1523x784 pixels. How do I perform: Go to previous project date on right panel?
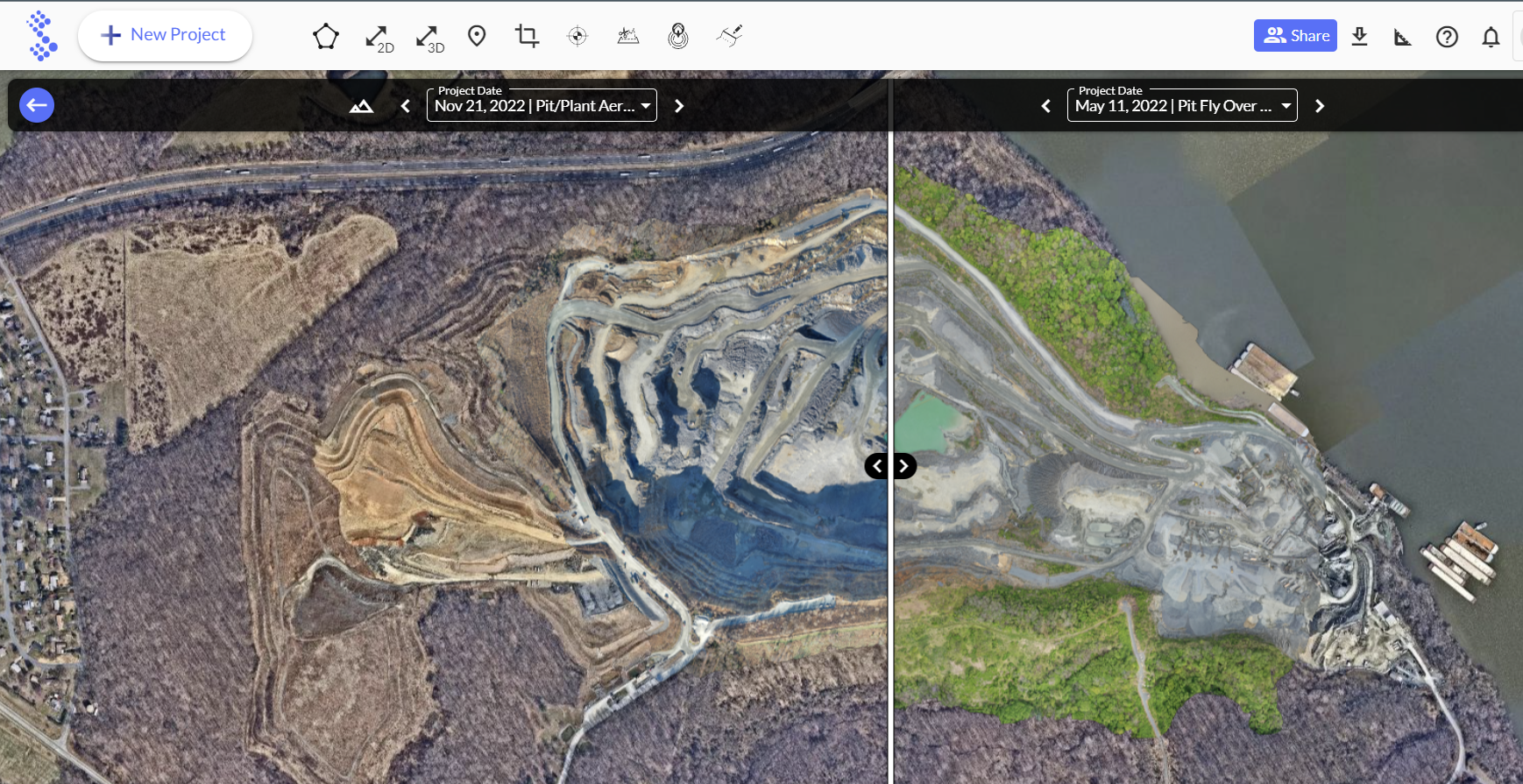tap(1045, 106)
